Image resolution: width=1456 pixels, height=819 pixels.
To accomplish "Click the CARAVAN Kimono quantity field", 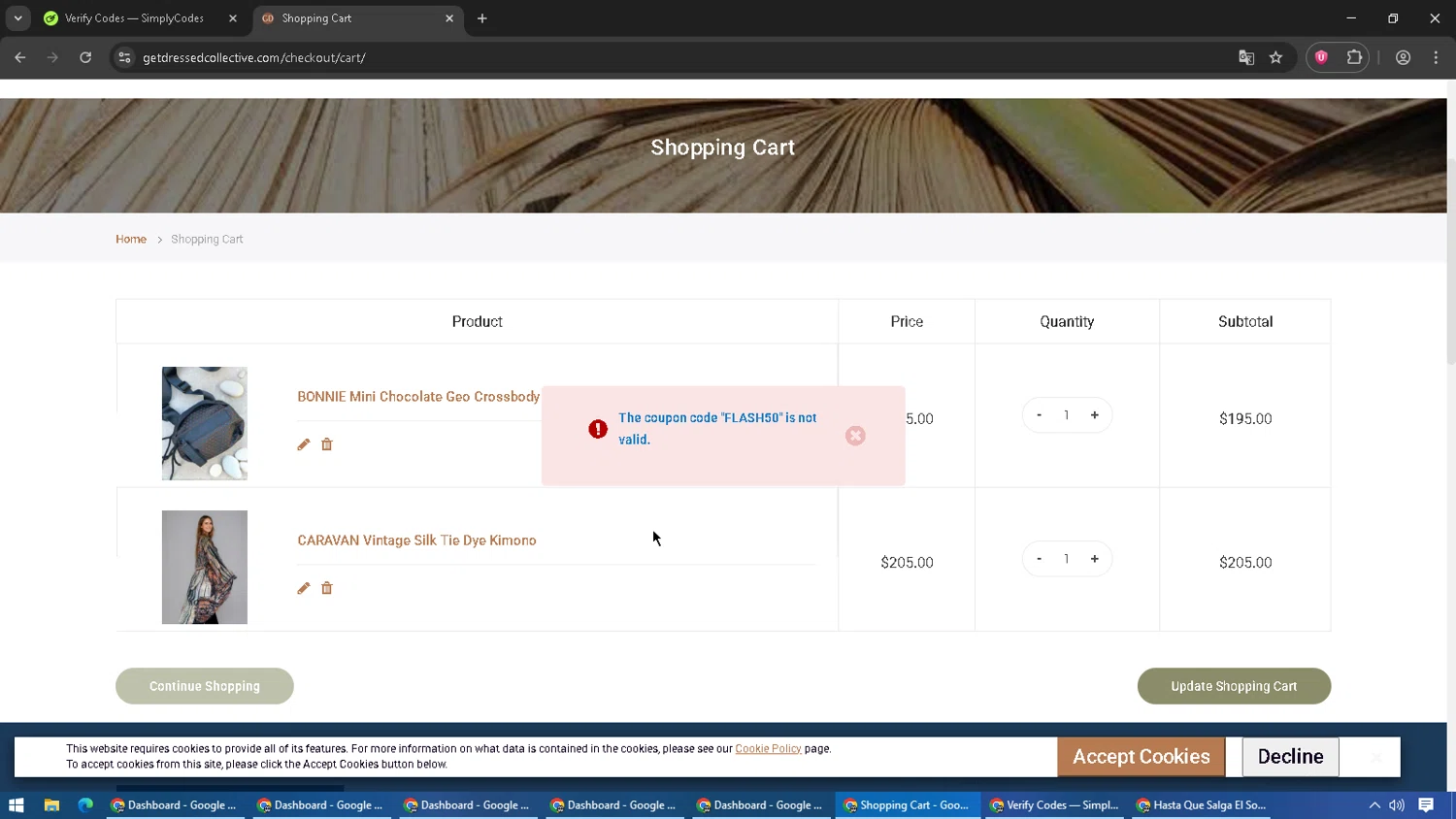I will [1067, 559].
